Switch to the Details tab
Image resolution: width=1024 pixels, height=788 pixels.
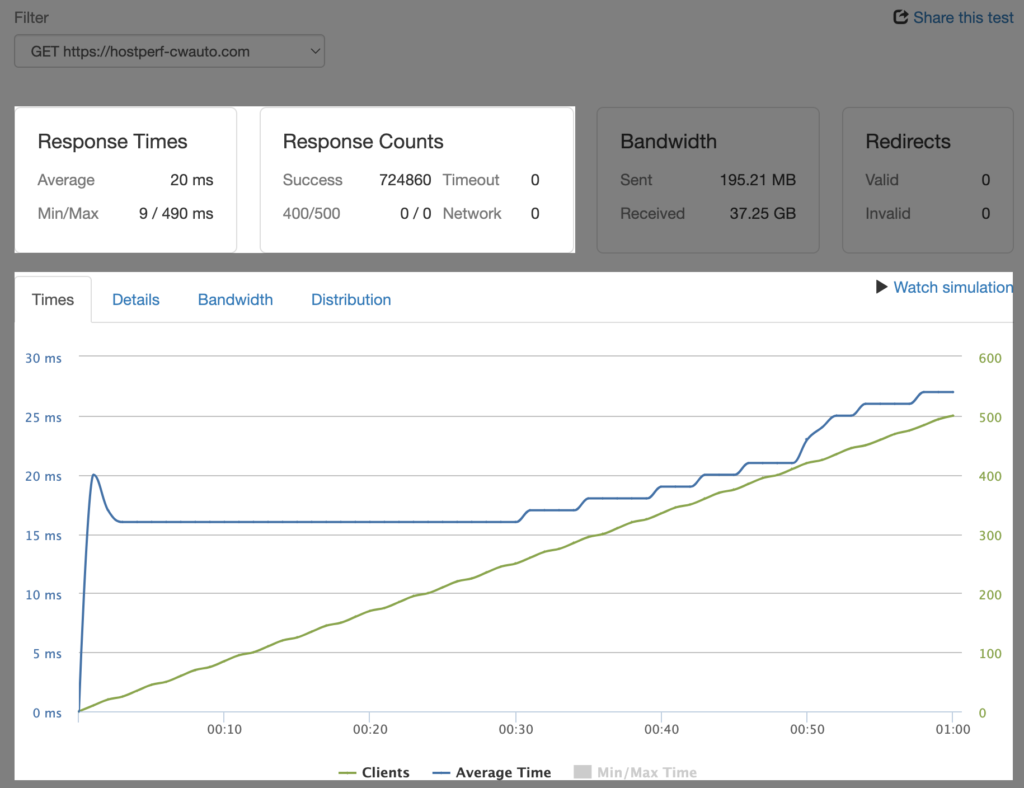tap(136, 300)
